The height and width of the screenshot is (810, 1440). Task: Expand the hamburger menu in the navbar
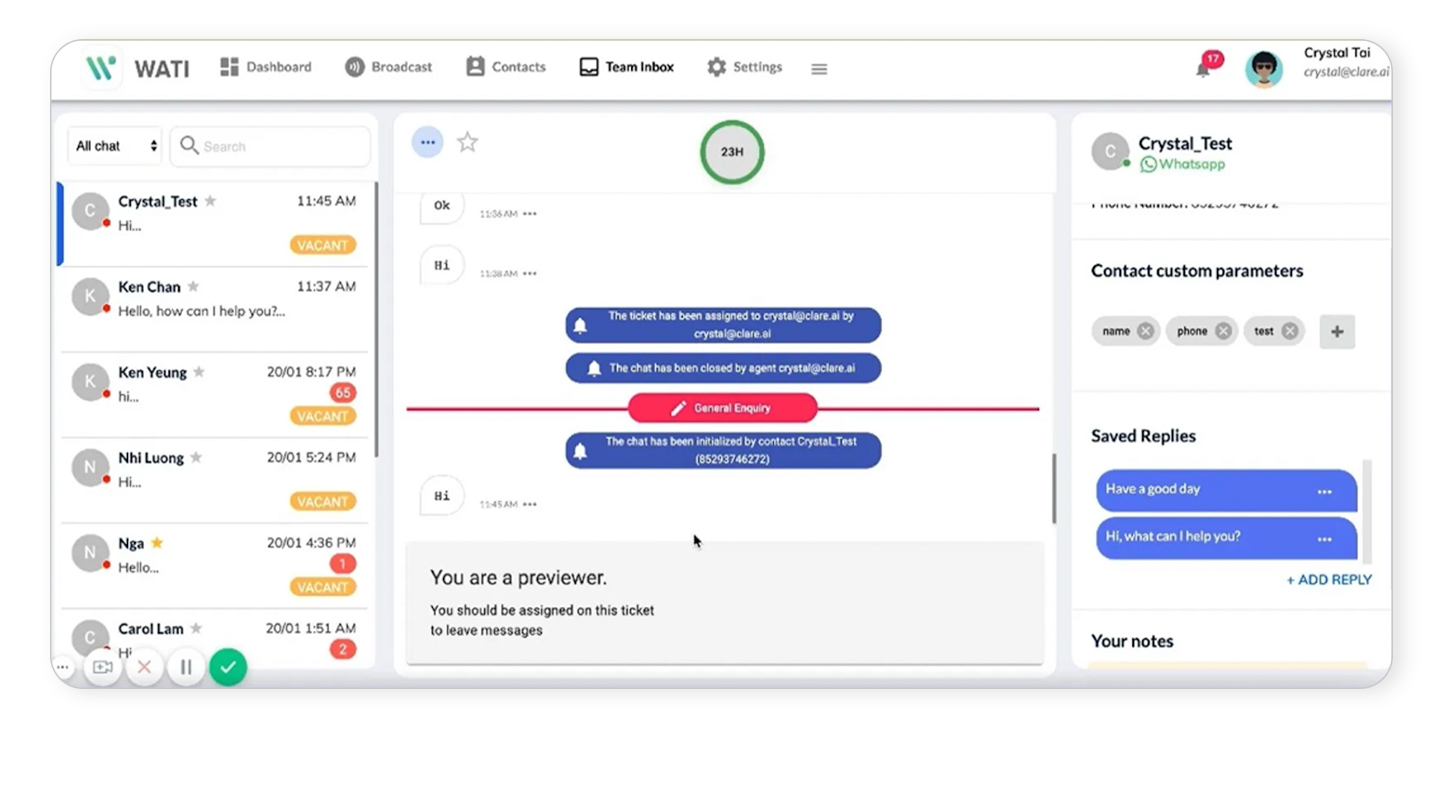819,68
